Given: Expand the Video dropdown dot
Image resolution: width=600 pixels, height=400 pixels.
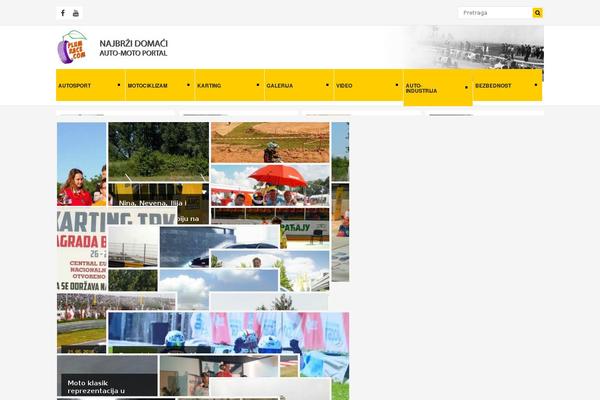Looking at the screenshot, I should click(x=397, y=85).
